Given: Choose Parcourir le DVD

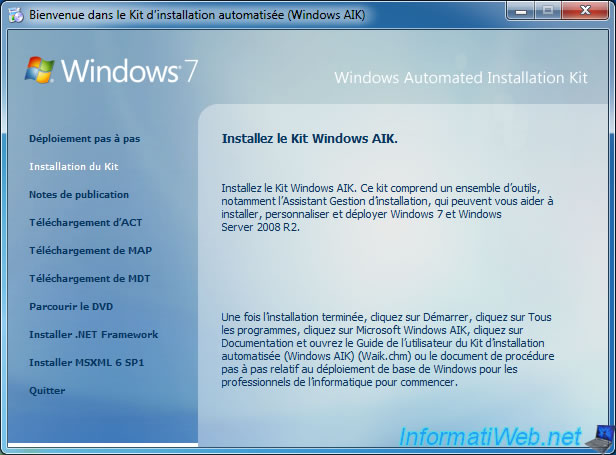Looking at the screenshot, I should point(71,306).
